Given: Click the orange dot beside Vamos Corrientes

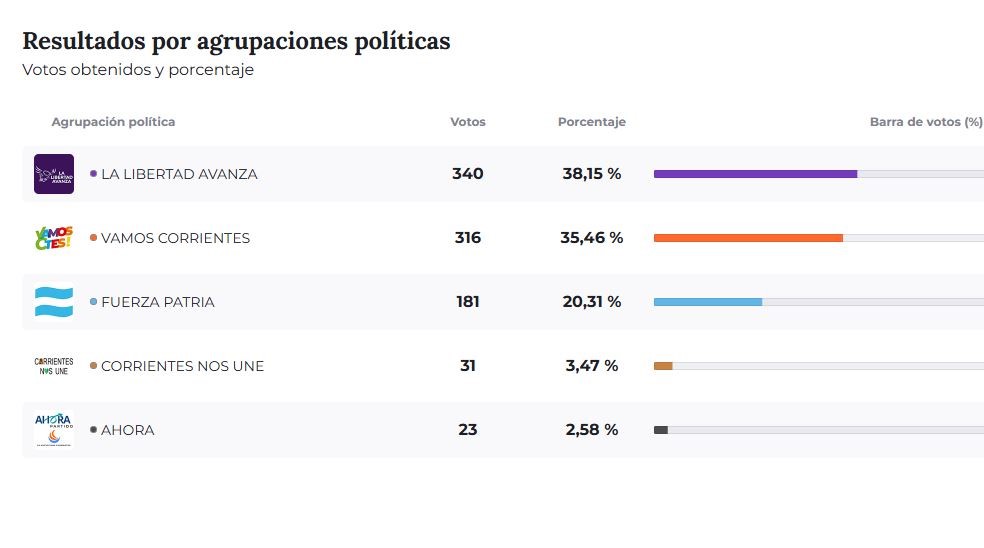Looking at the screenshot, I should click(x=93, y=238).
